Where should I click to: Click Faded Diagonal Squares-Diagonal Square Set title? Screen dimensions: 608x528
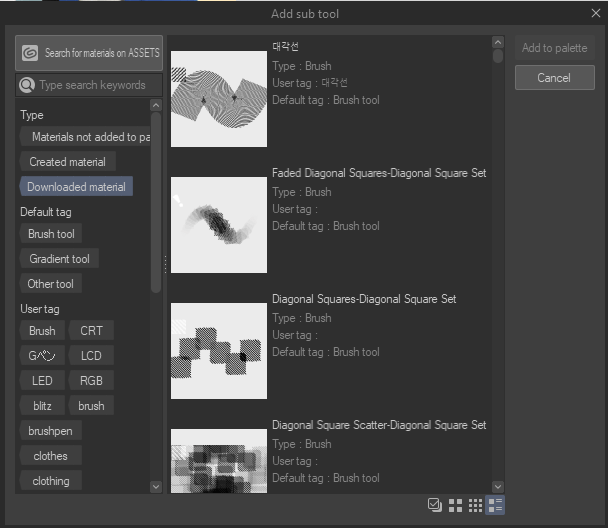[x=379, y=173]
